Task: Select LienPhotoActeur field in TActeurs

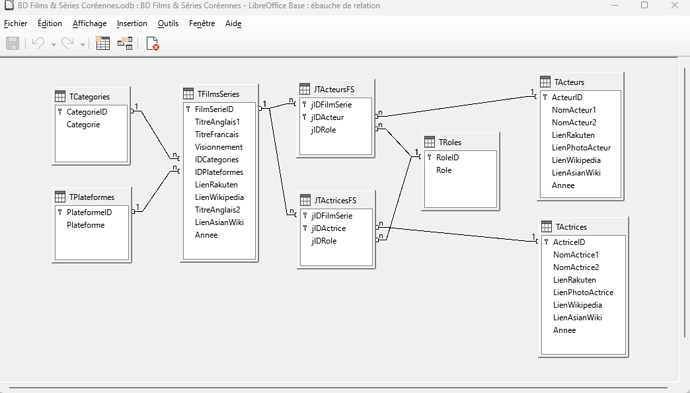Action: pos(581,148)
